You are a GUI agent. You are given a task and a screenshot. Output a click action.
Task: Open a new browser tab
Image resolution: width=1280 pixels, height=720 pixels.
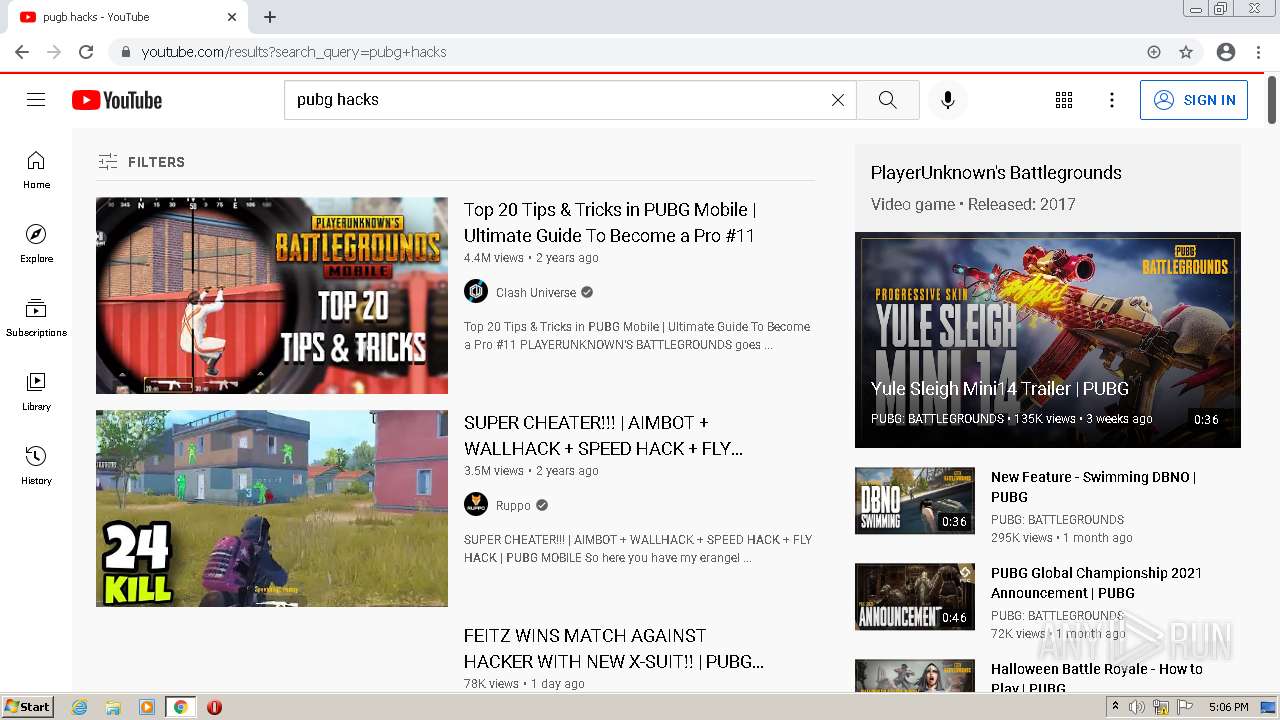[x=270, y=17]
